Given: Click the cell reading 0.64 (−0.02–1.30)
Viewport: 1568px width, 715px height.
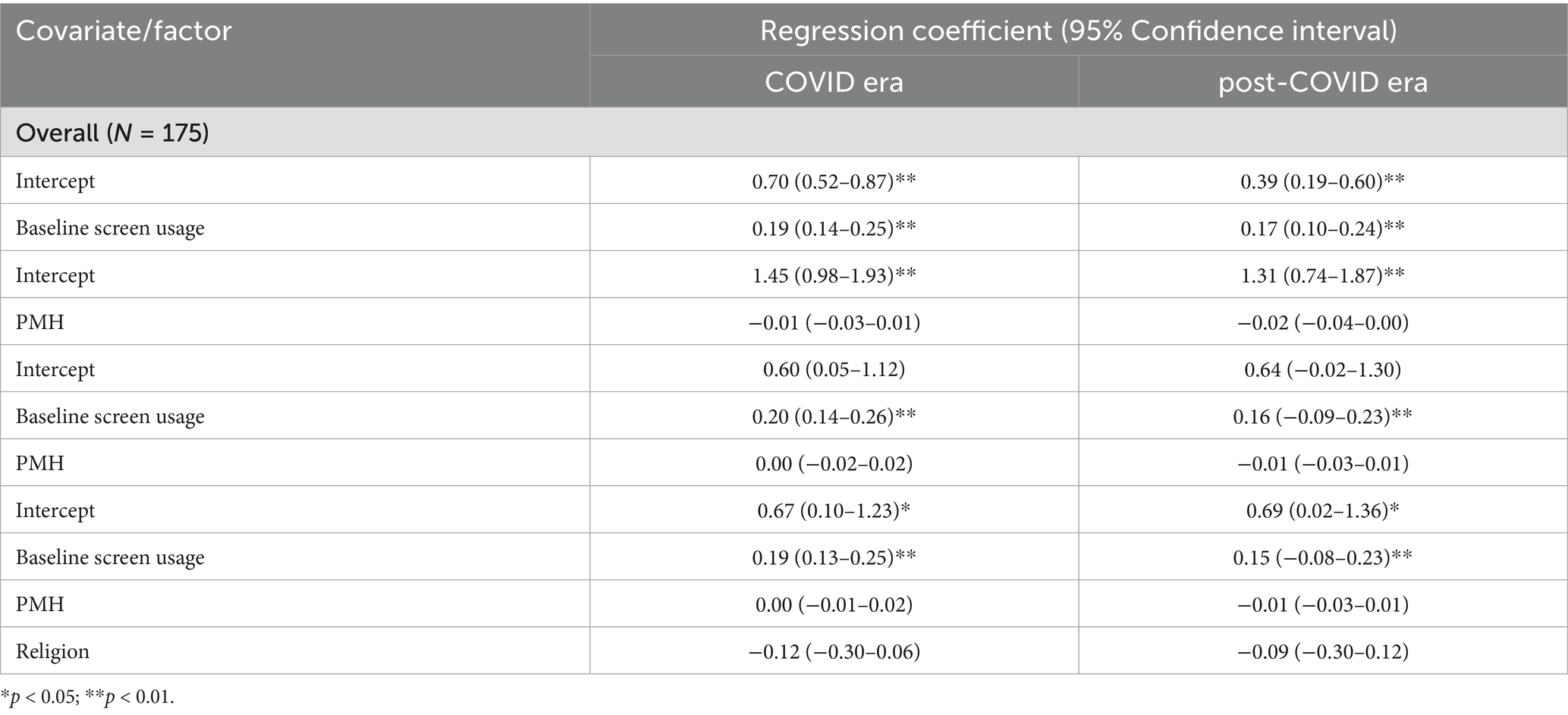Looking at the screenshot, I should tap(1322, 369).
